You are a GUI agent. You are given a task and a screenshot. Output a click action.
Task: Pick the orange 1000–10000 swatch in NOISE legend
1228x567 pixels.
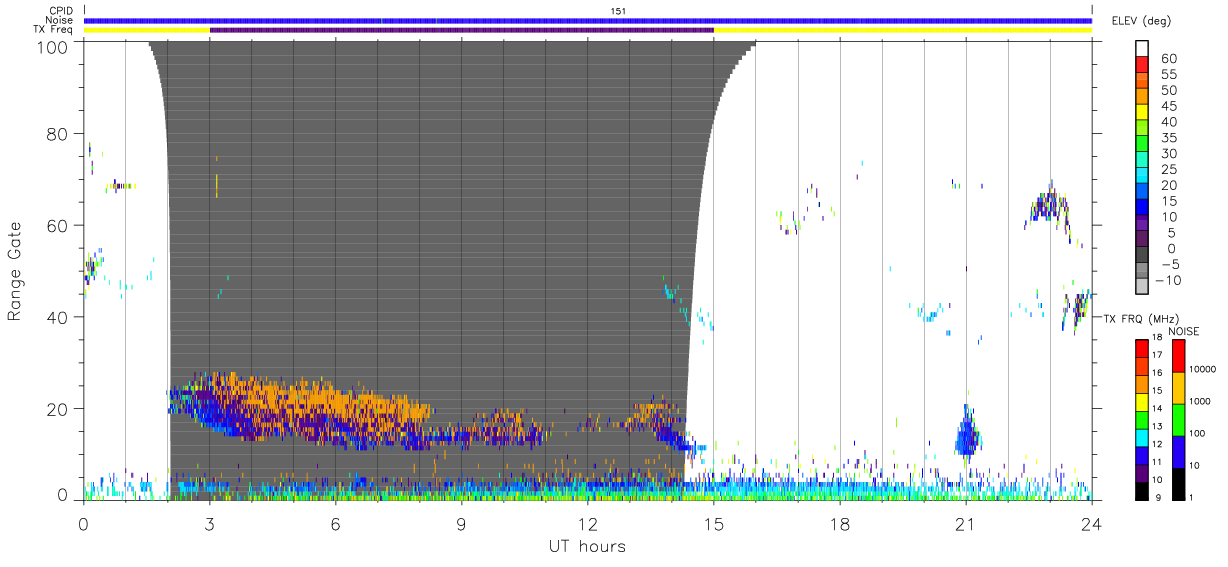tap(1179, 387)
